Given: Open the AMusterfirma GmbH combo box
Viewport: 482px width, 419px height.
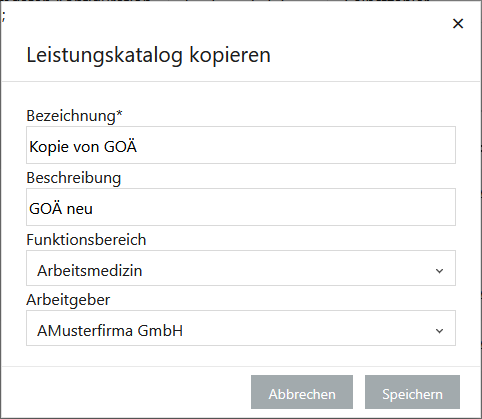Looking at the screenshot, I should [241, 328].
